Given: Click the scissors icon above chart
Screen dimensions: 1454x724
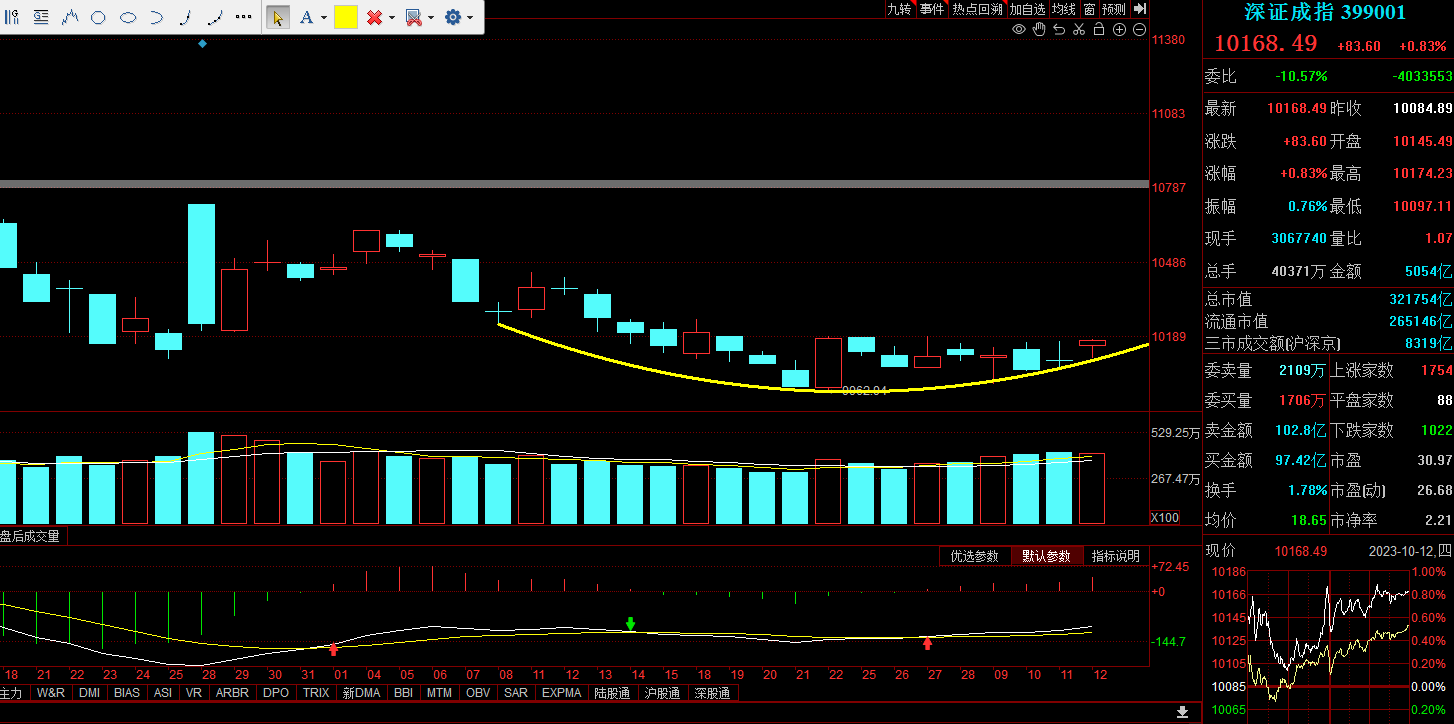Looking at the screenshot, I should 1079,29.
